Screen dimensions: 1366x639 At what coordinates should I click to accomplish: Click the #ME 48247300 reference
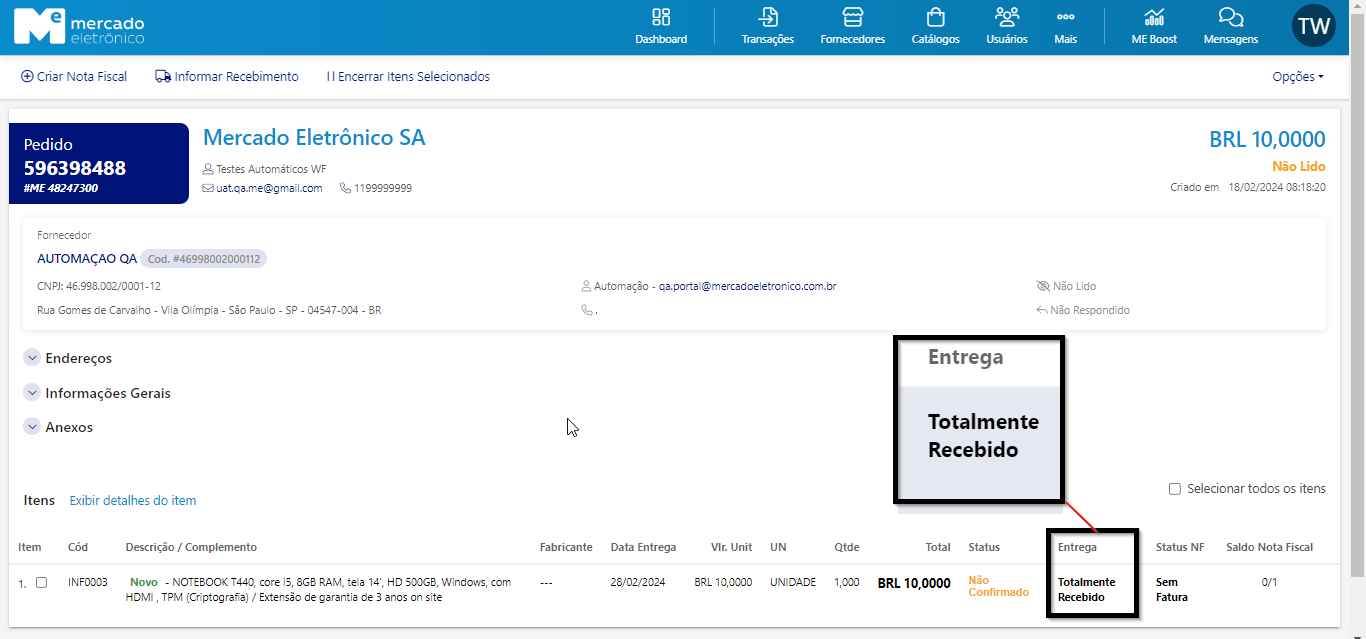61,188
